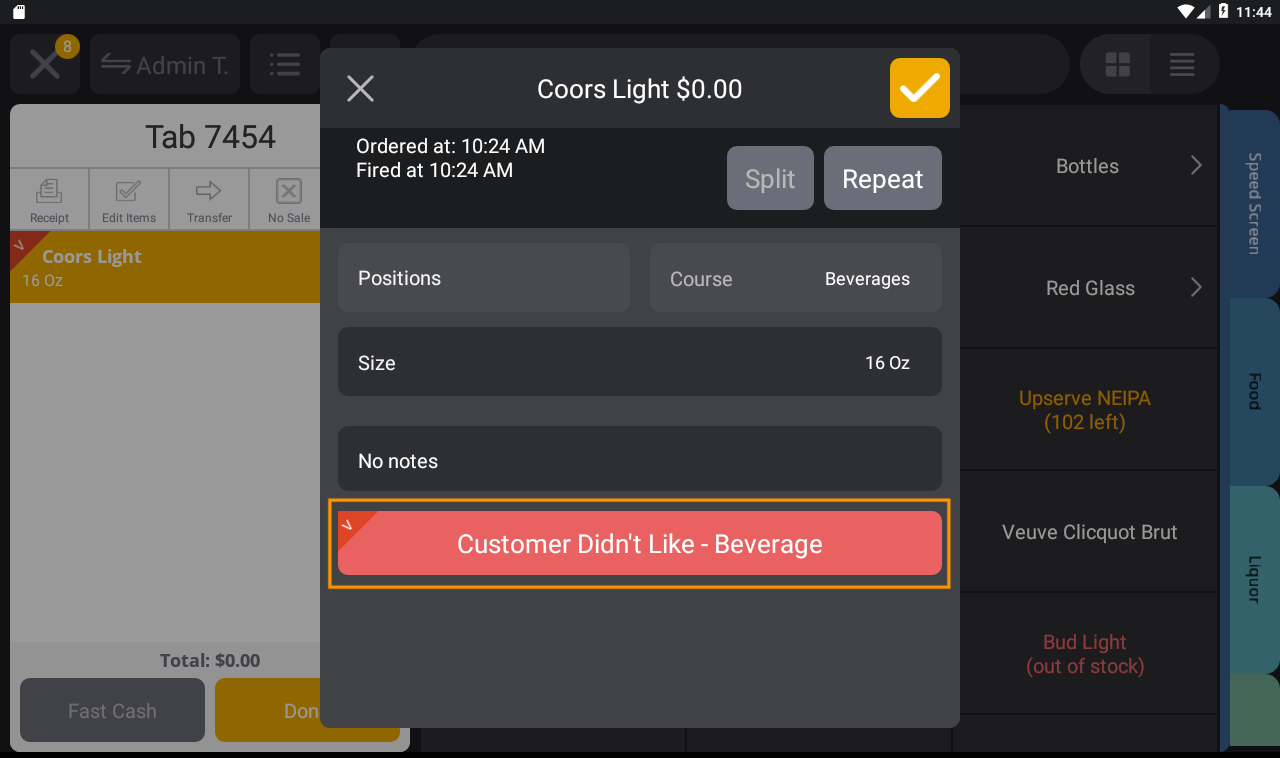Switch to list view layout
1280x758 pixels.
1183,64
